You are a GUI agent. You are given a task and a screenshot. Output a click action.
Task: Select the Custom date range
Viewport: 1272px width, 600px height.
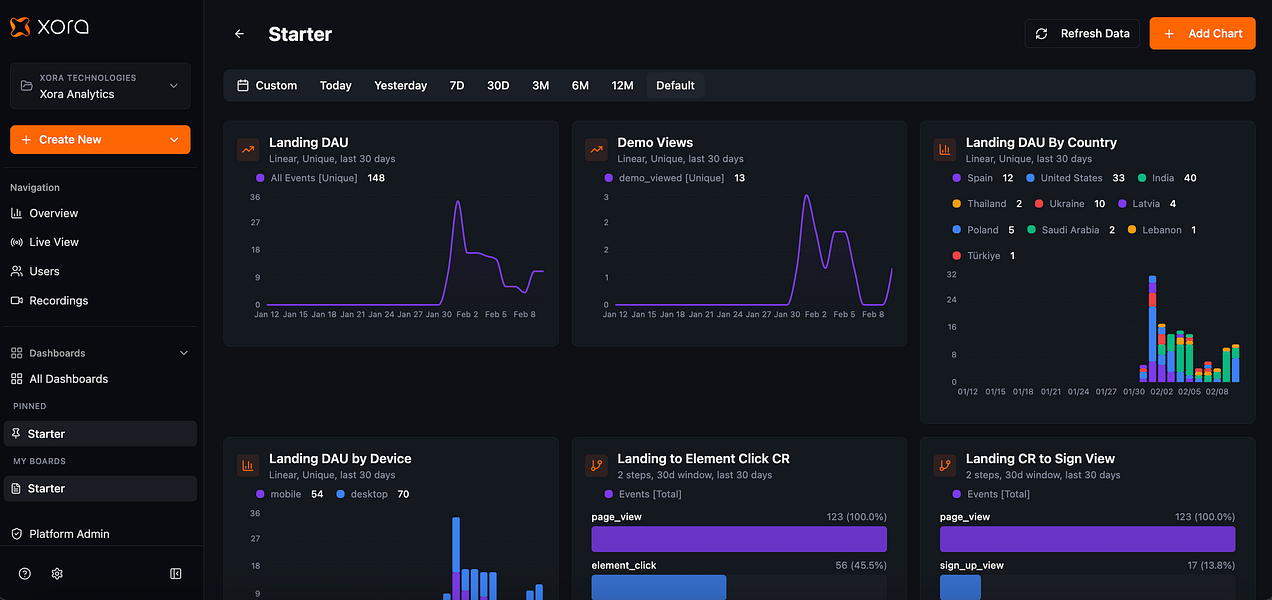click(267, 86)
